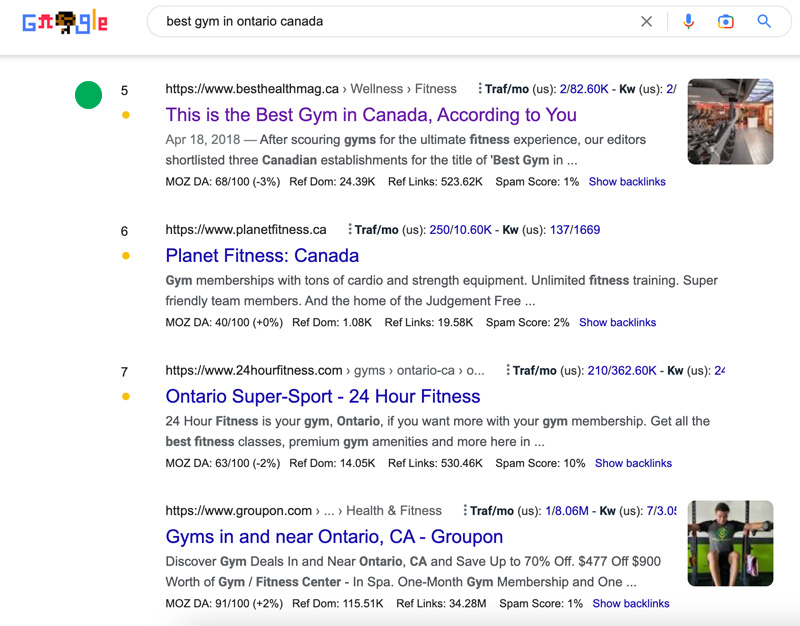Click 24hourfitness.com URL breadcrumb
Image resolution: width=800 pixels, height=626 pixels.
[325, 370]
